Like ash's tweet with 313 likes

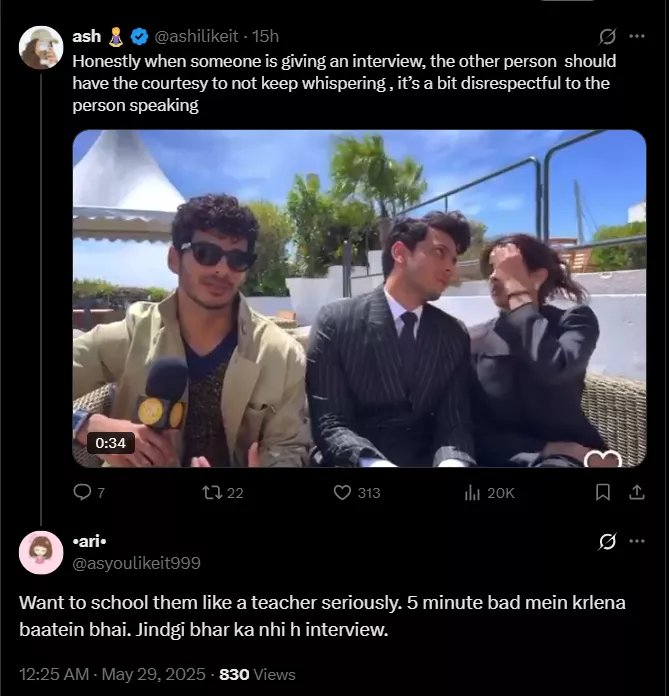343,492
